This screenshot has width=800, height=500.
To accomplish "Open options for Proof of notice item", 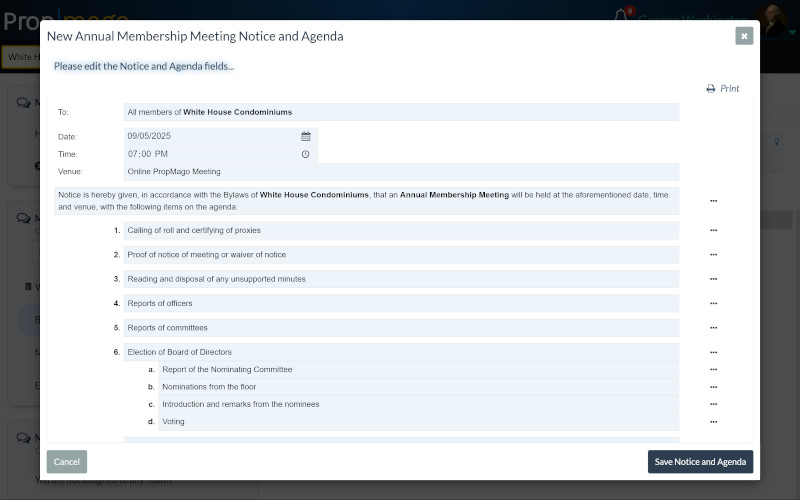I will point(713,255).
